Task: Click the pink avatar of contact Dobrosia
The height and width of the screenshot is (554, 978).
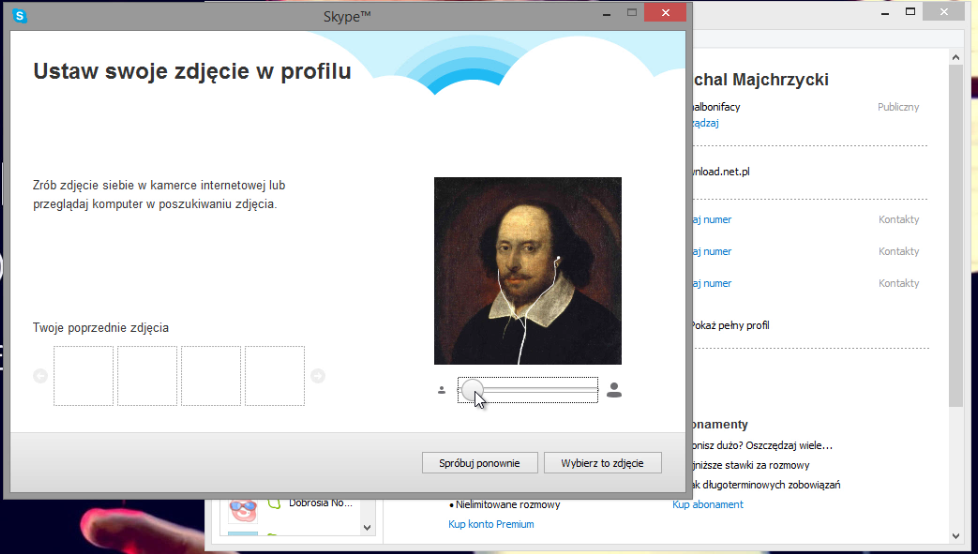Action: [243, 510]
